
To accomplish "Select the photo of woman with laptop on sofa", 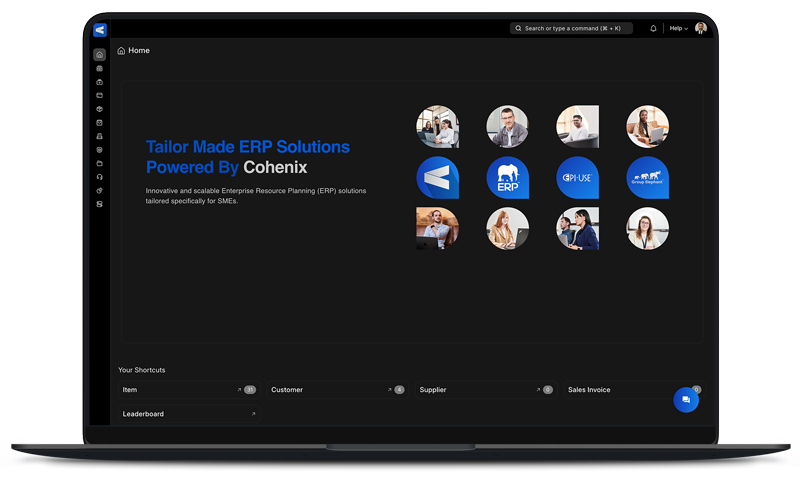I will (x=647, y=127).
